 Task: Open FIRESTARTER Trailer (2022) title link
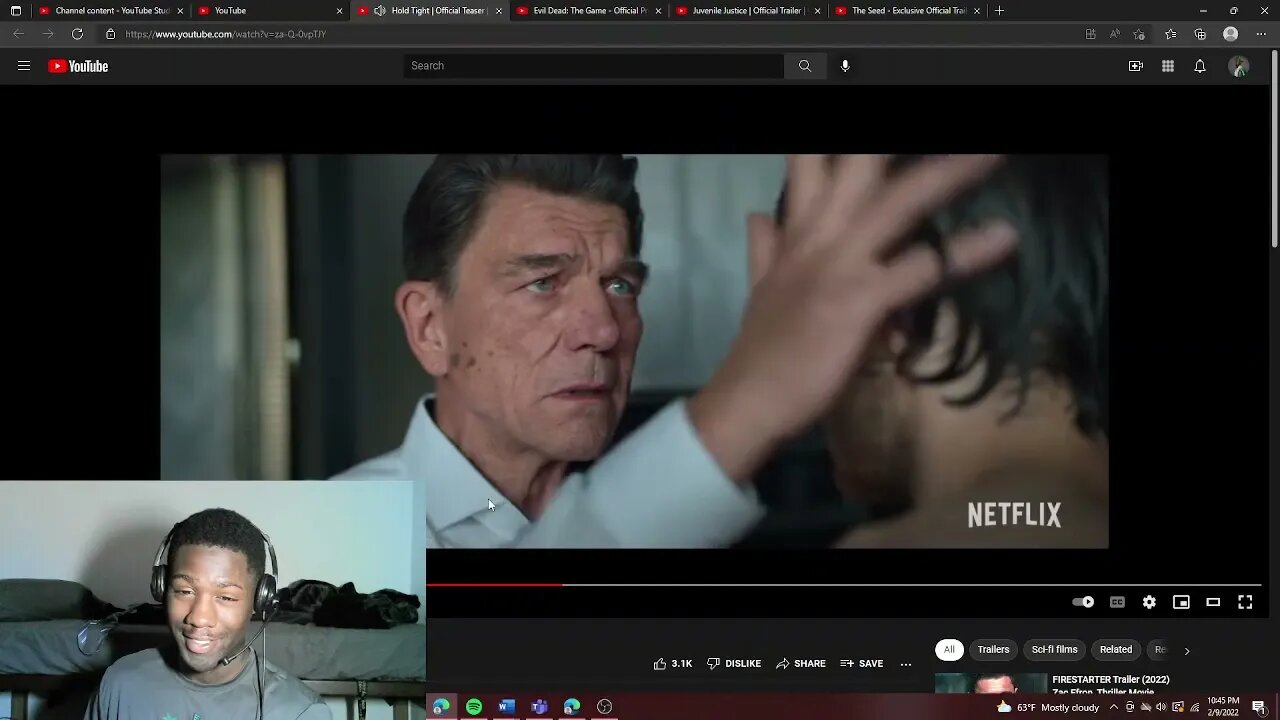[1111, 680]
